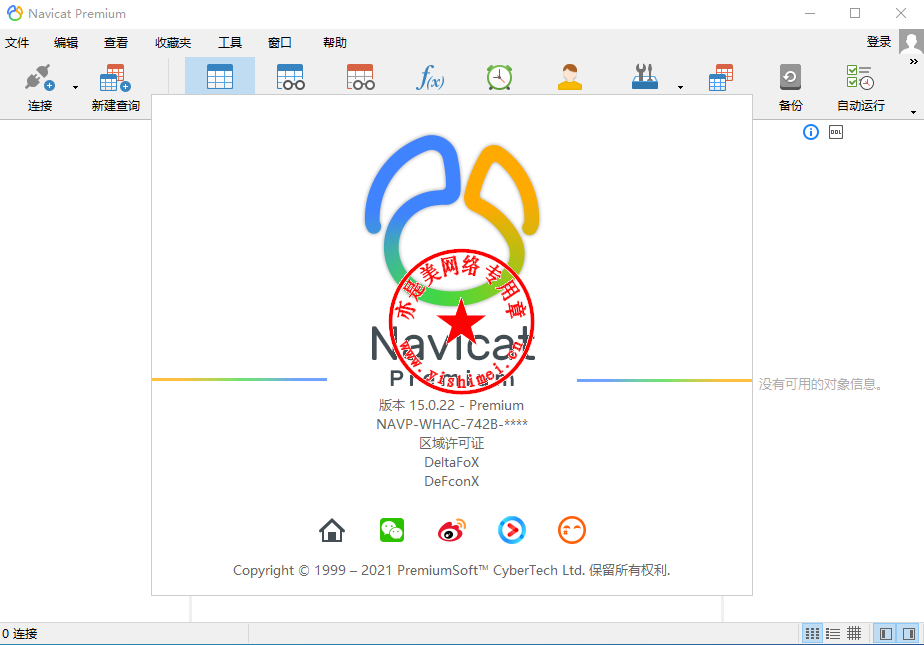The width and height of the screenshot is (924, 645).
Task: Select the Function f(x) icon
Action: [430, 77]
